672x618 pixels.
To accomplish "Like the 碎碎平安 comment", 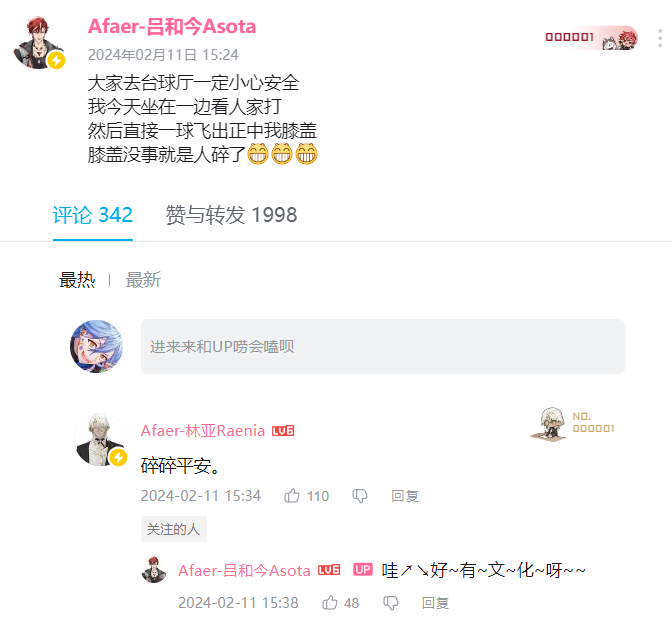I will [x=292, y=495].
